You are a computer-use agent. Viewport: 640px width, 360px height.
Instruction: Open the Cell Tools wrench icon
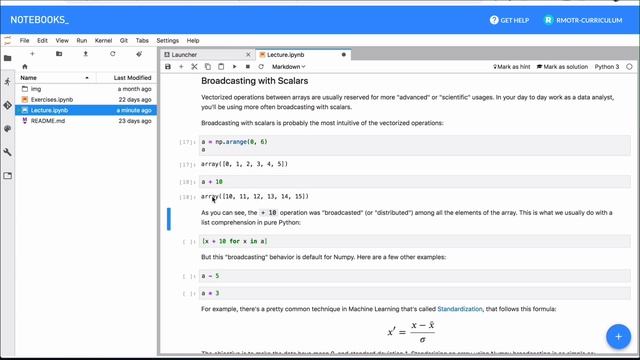pos(7,152)
